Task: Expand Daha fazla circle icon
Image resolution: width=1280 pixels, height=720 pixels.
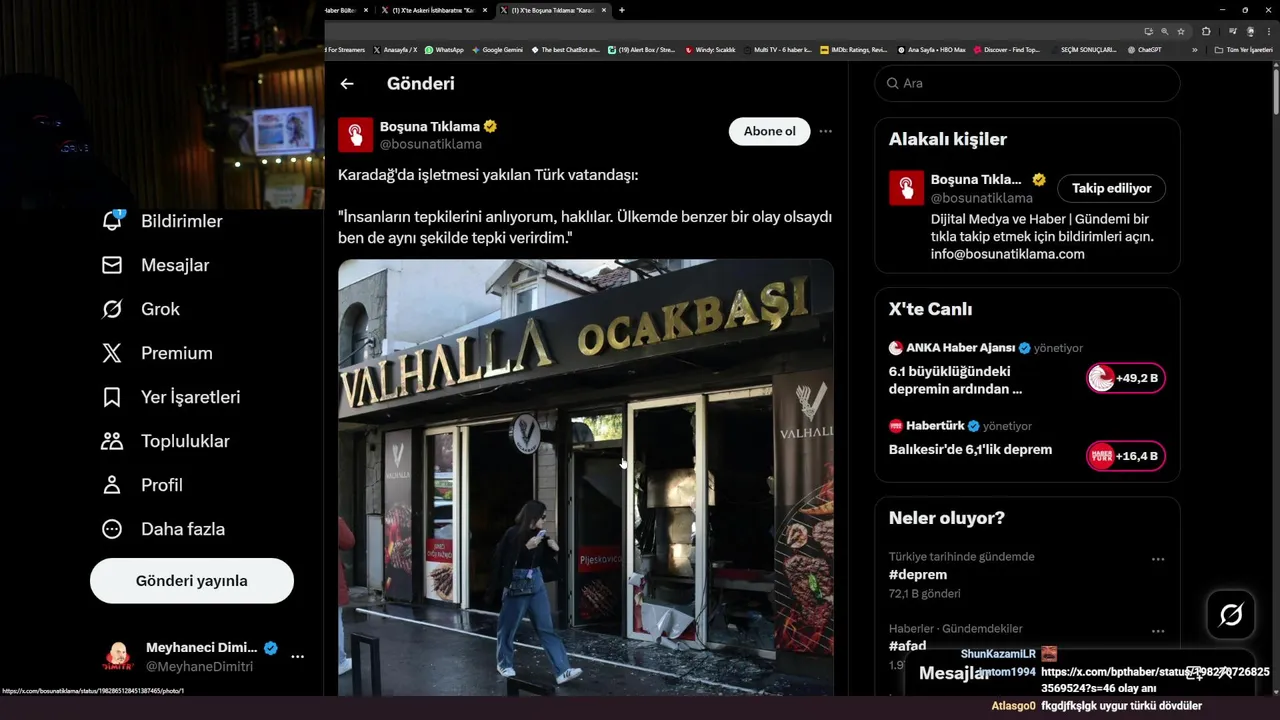Action: (112, 529)
